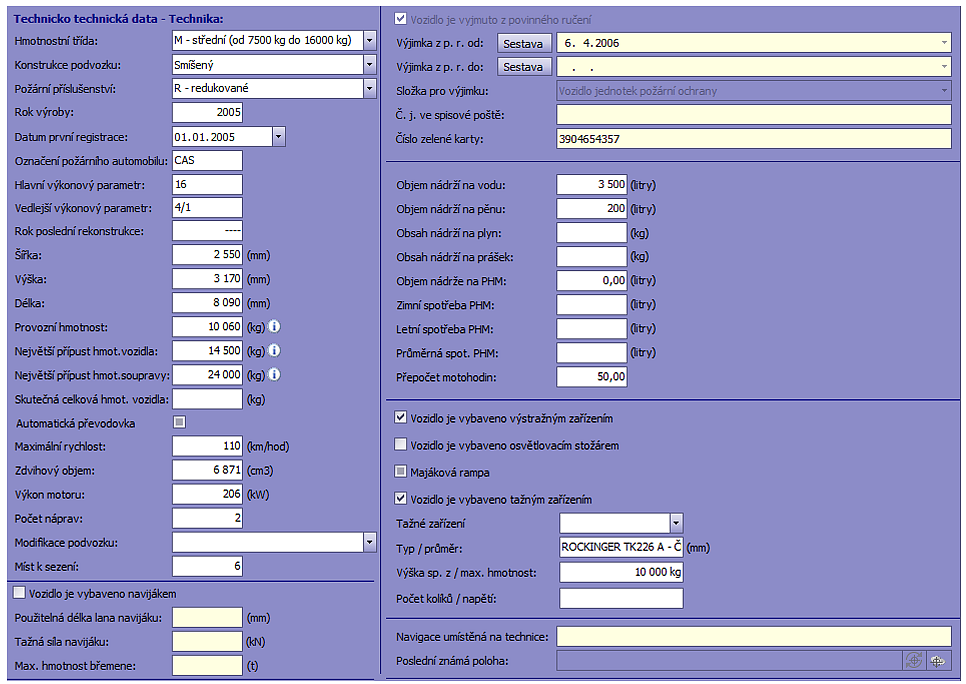Viewport: 966px width, 684px height.
Task: Click info icon beside Největší přípust hmot.soupravy
Action: click(x=274, y=375)
